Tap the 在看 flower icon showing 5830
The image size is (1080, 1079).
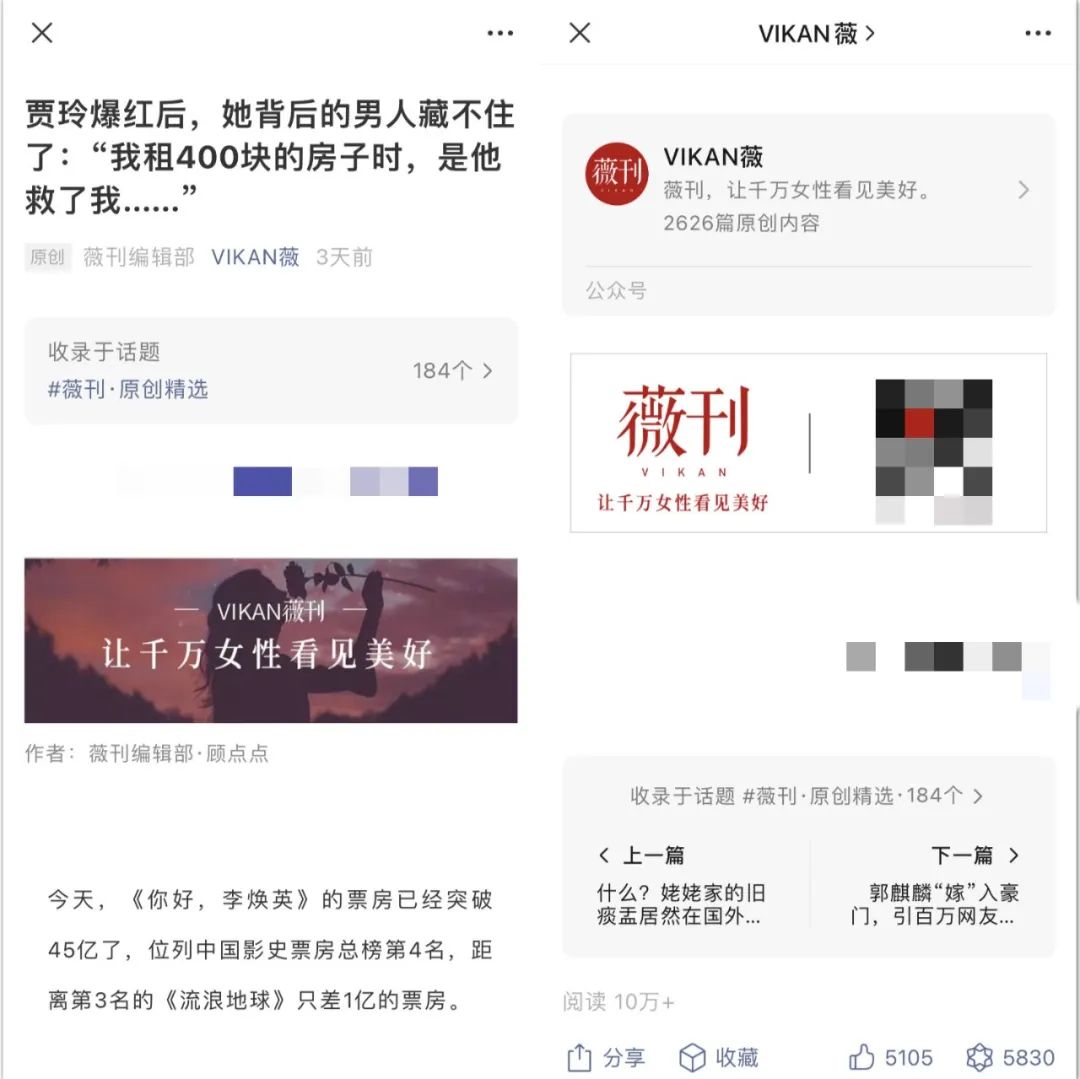(1010, 1057)
